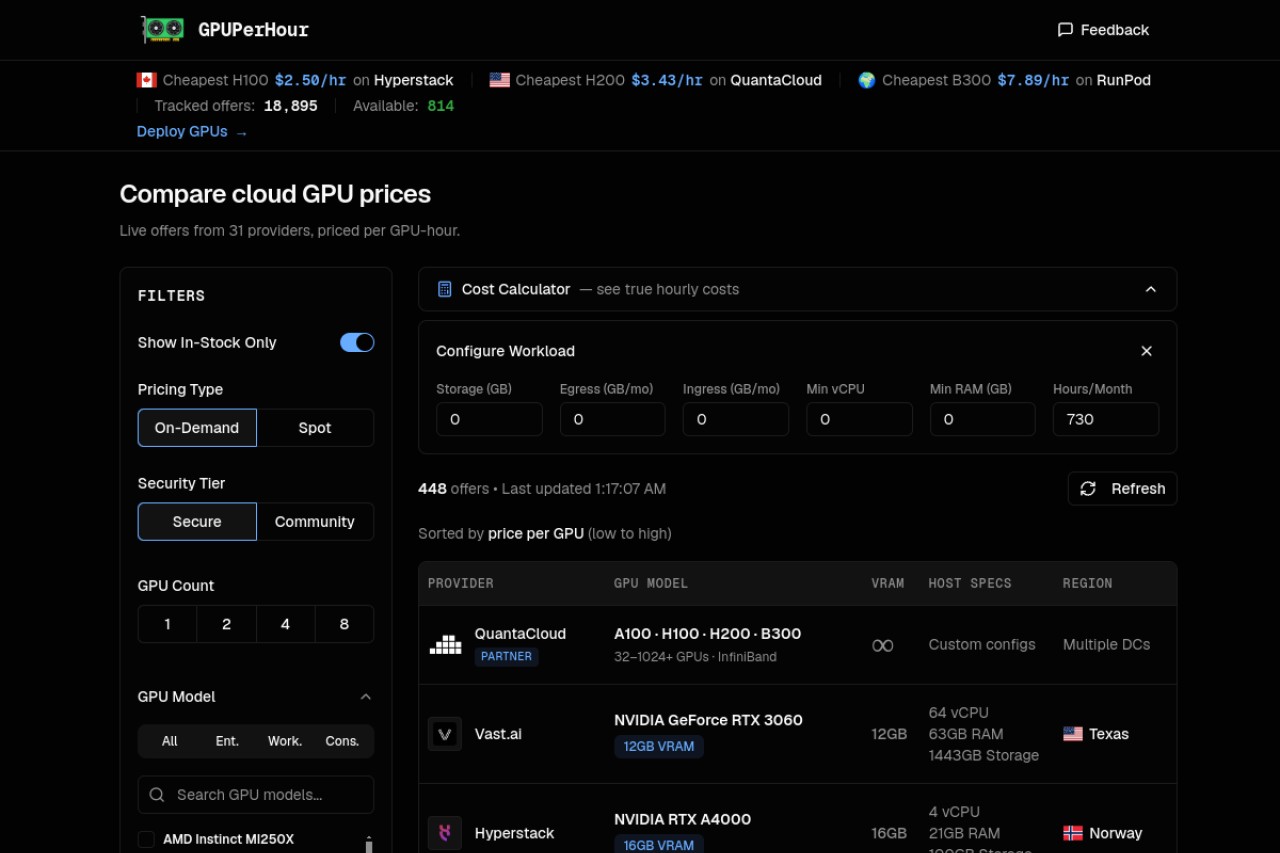Viewport: 1280px width, 853px height.
Task: Click the Hours/Month input field
Action: click(1106, 419)
